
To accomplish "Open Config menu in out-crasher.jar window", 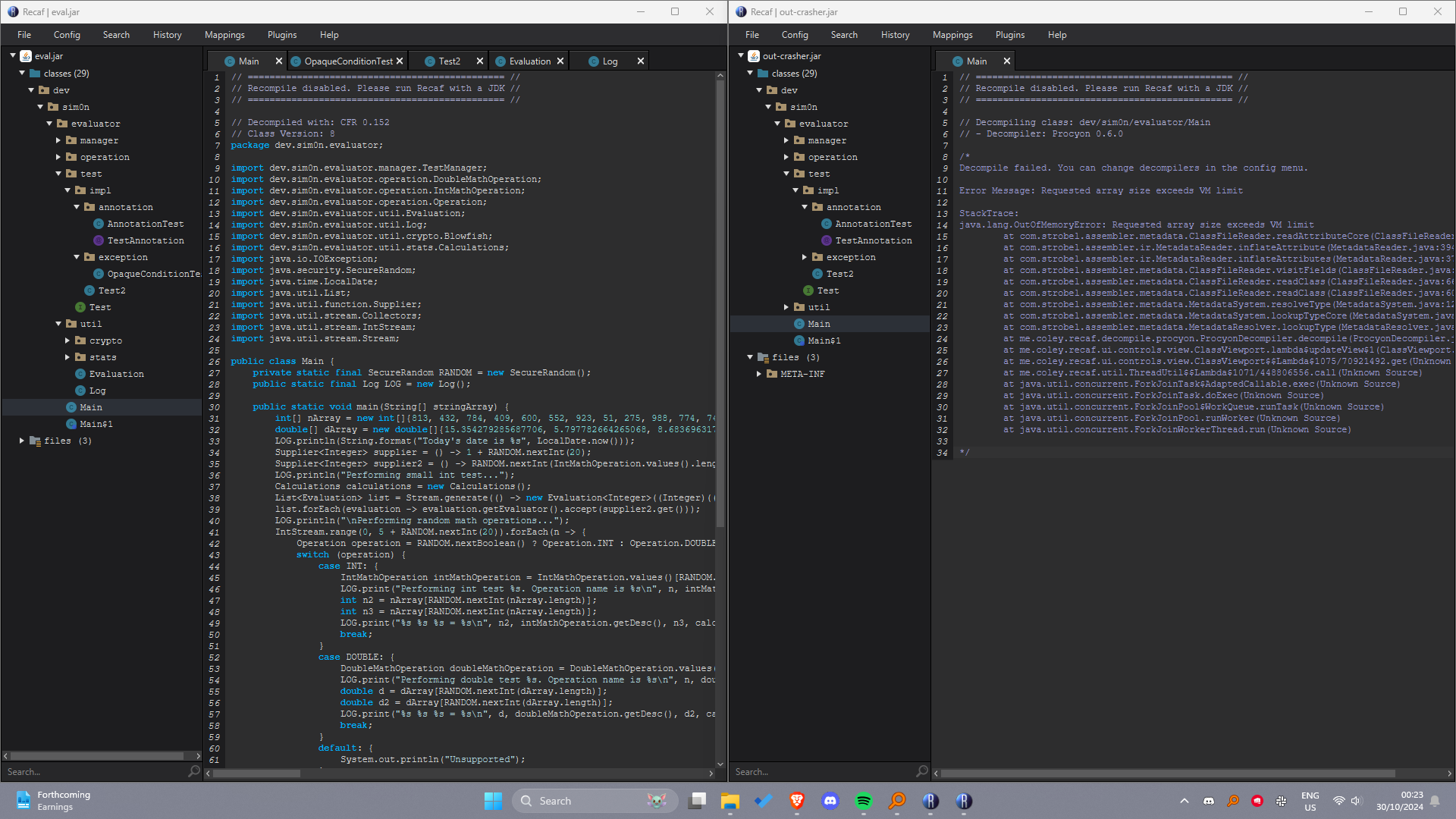I will (x=795, y=35).
